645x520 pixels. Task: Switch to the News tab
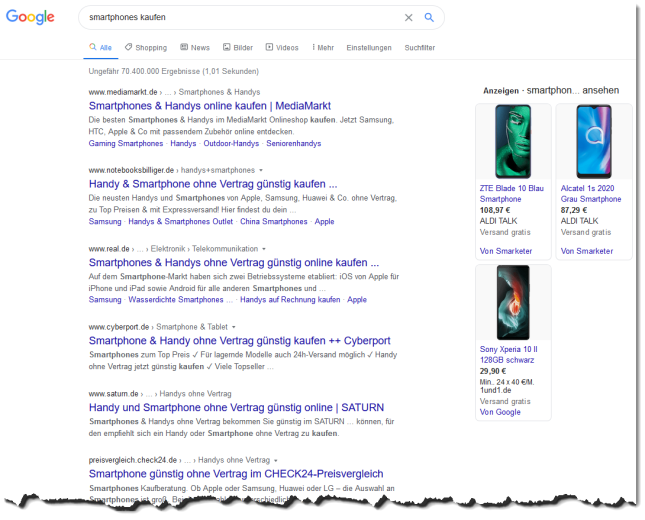point(195,47)
